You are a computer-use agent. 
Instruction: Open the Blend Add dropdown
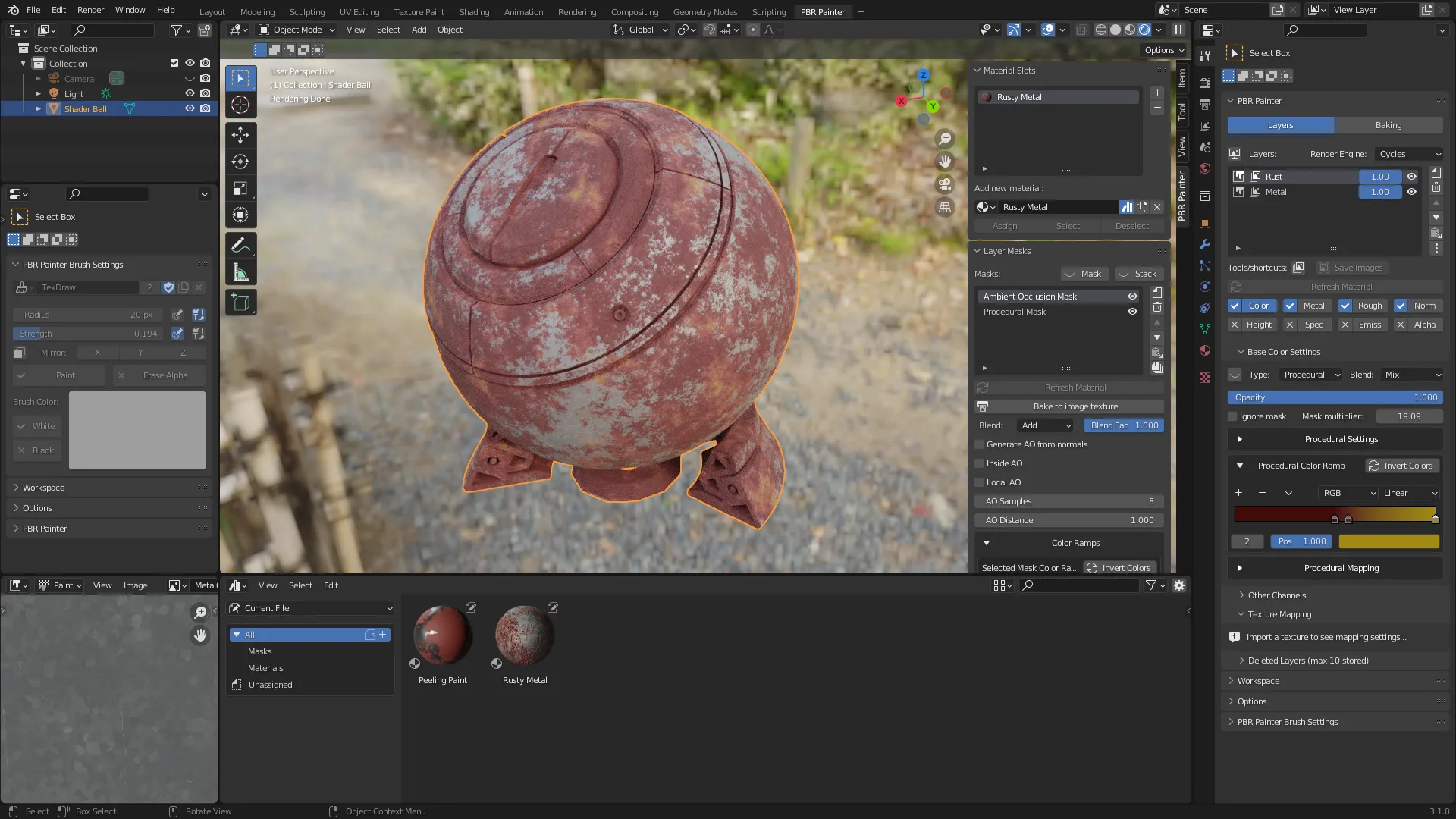[x=1045, y=425]
